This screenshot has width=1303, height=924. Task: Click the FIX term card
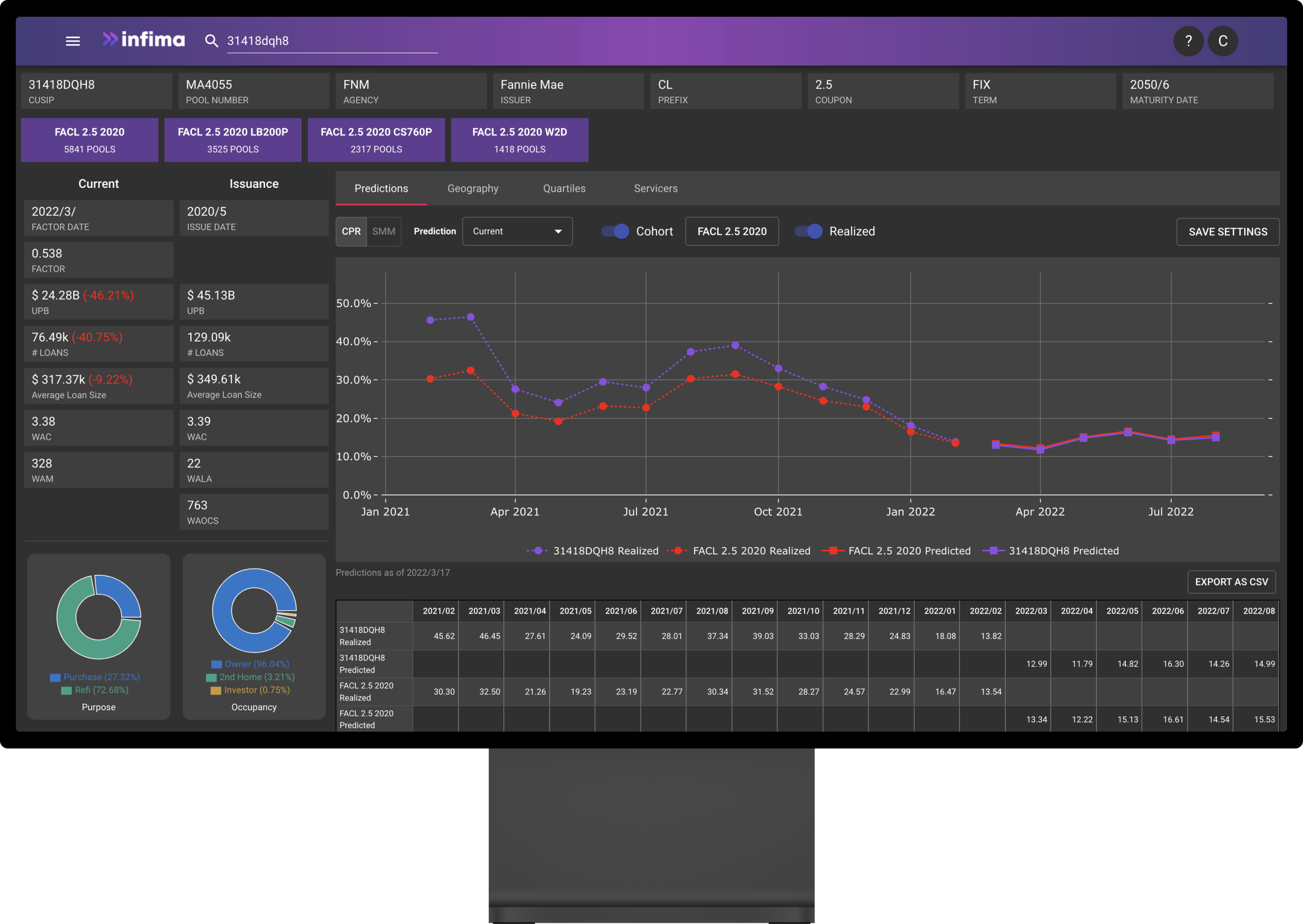[x=1041, y=91]
